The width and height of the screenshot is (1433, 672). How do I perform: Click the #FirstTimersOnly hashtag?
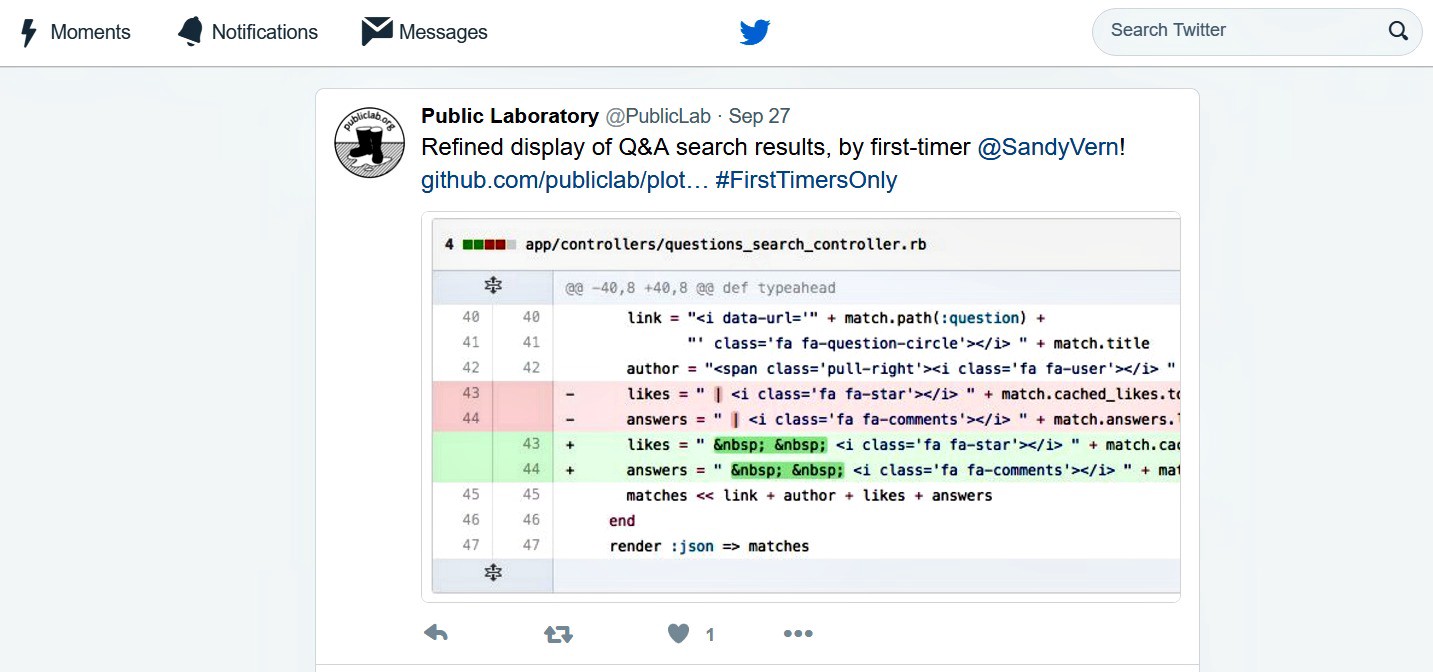click(806, 180)
